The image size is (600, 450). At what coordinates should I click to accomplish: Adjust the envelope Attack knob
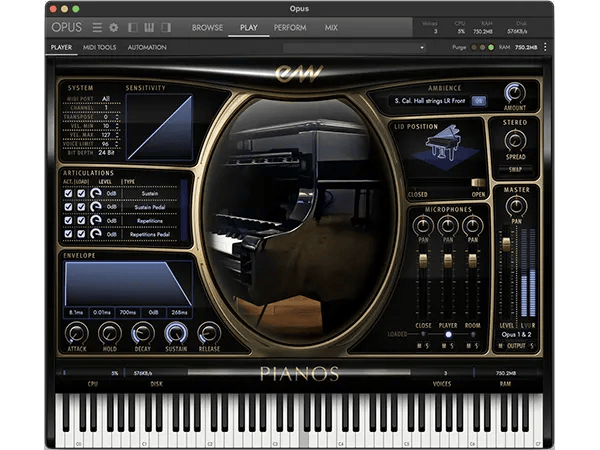[77, 333]
